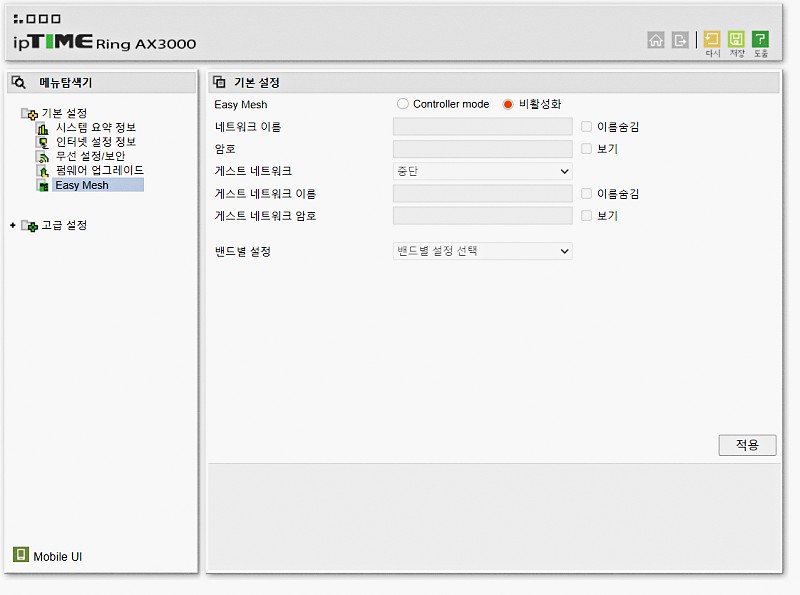Select the Controller mode radio button
Image resolution: width=800 pixels, height=595 pixels.
coord(403,104)
